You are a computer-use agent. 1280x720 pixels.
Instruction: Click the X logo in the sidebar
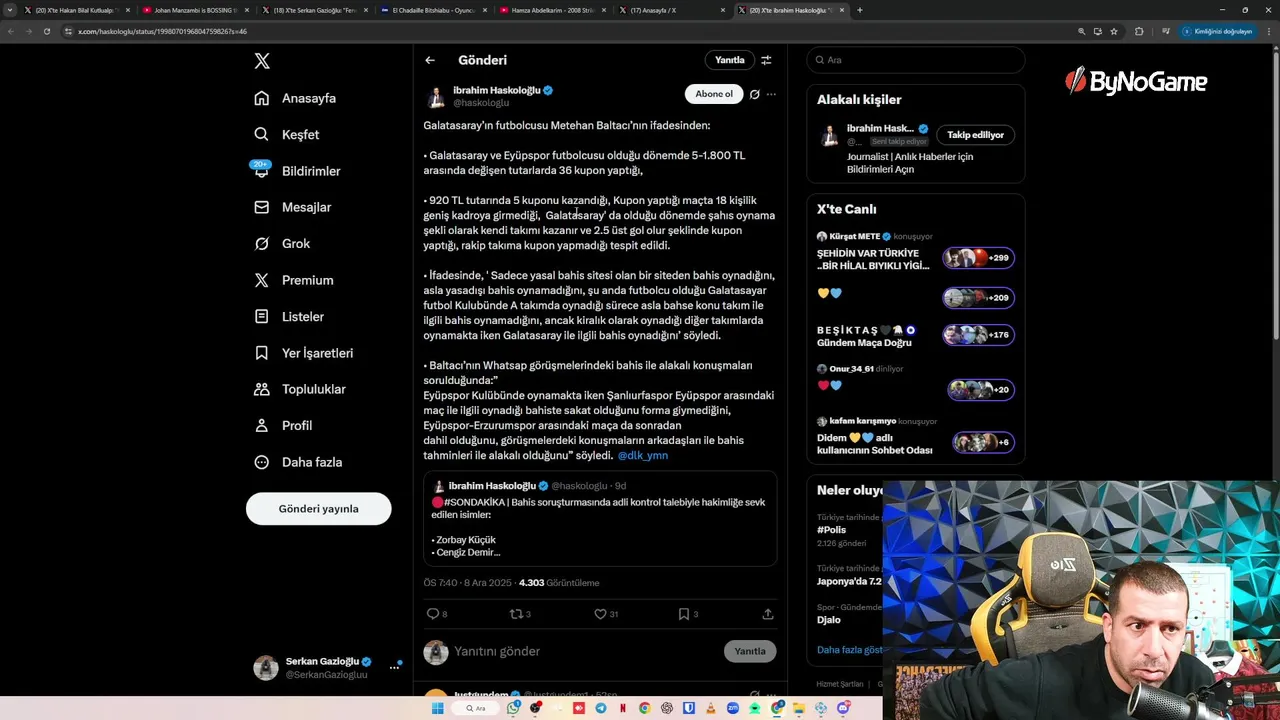(262, 61)
